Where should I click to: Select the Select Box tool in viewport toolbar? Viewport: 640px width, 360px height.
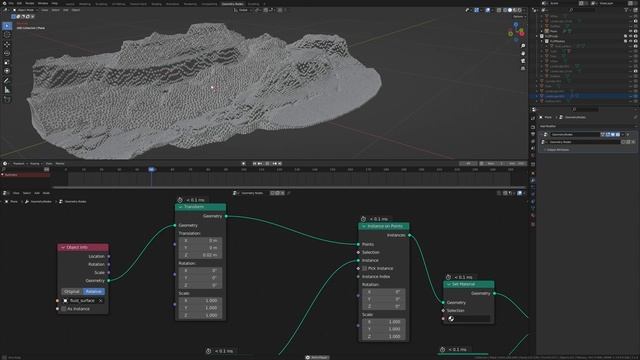7,26
